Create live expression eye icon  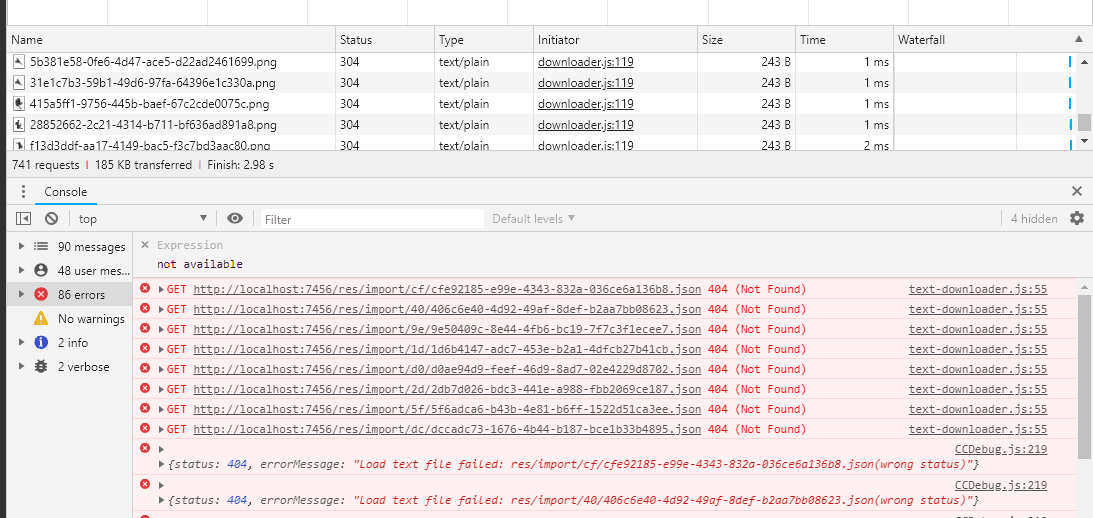pos(235,219)
